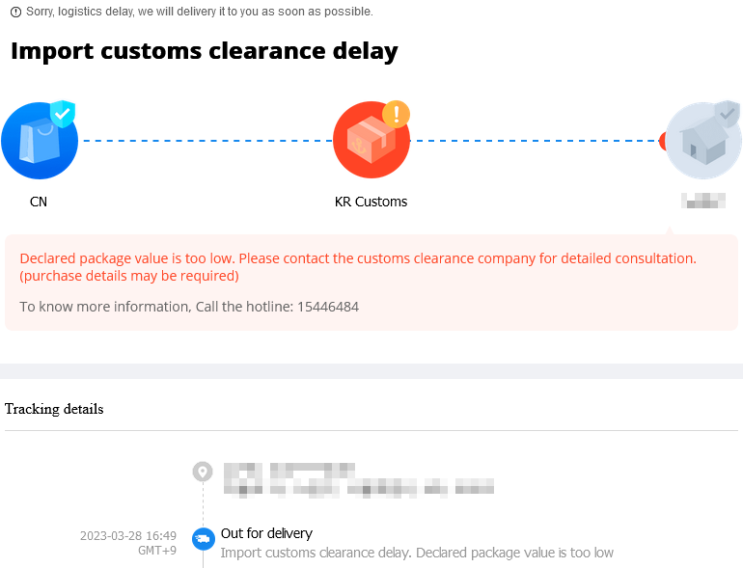Click dotted progress line between CN and KR Customs

click(205, 141)
